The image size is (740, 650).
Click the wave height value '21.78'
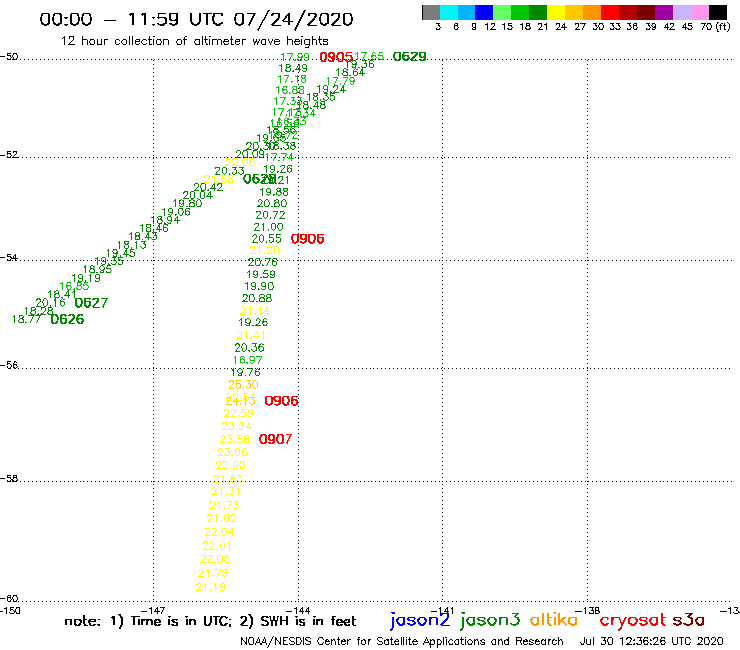(213, 573)
